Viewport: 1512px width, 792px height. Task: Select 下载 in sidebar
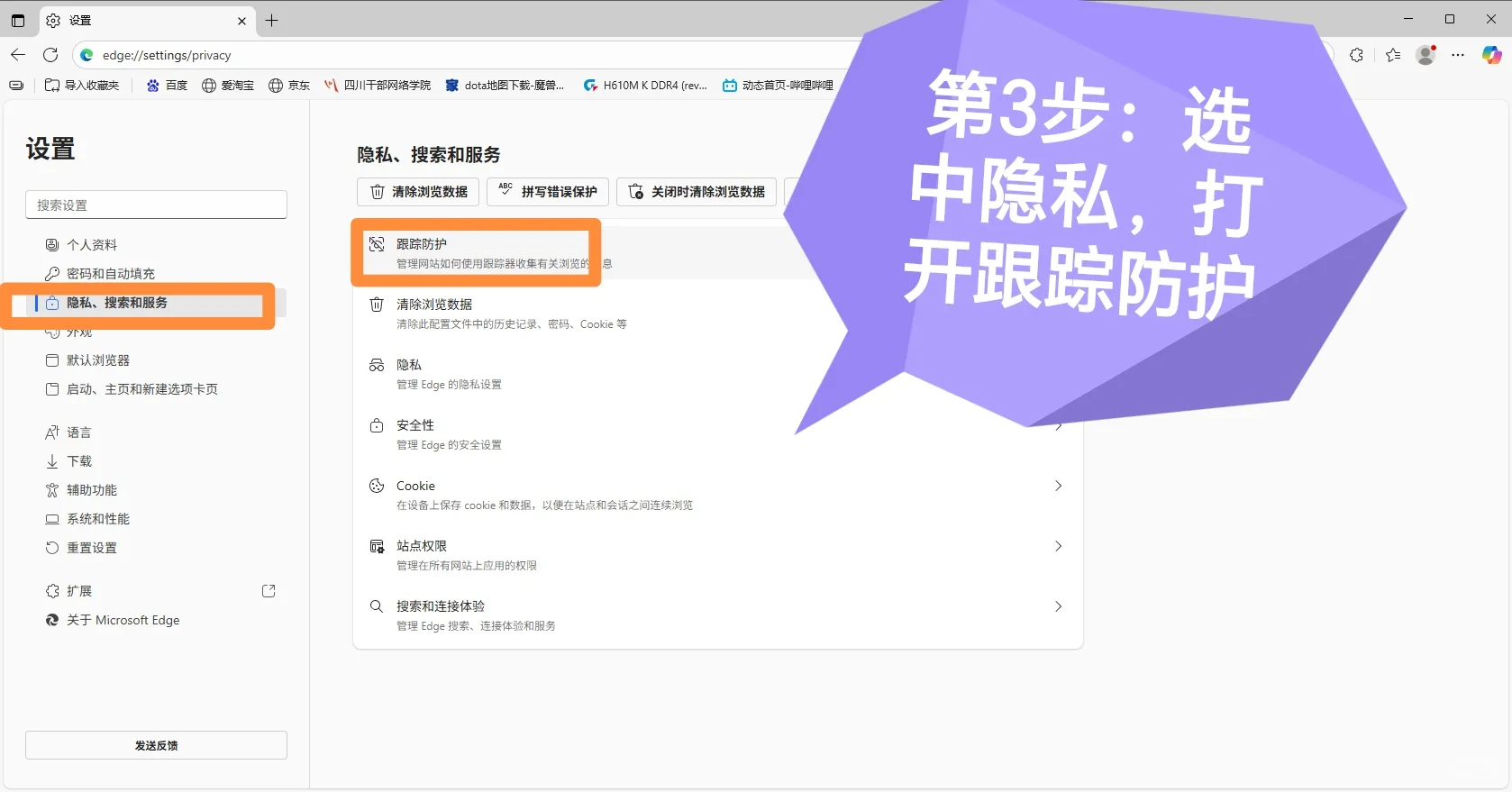[156, 461]
